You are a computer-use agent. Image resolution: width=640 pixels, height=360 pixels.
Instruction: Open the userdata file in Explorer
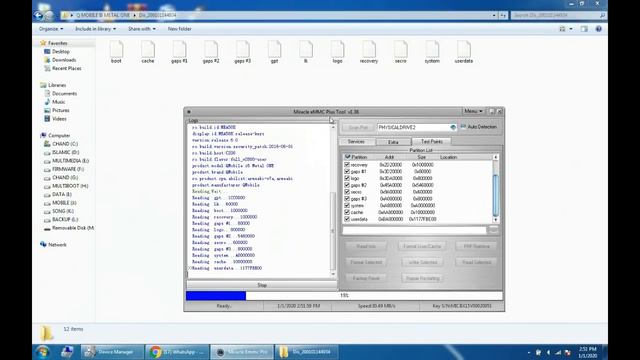(464, 52)
